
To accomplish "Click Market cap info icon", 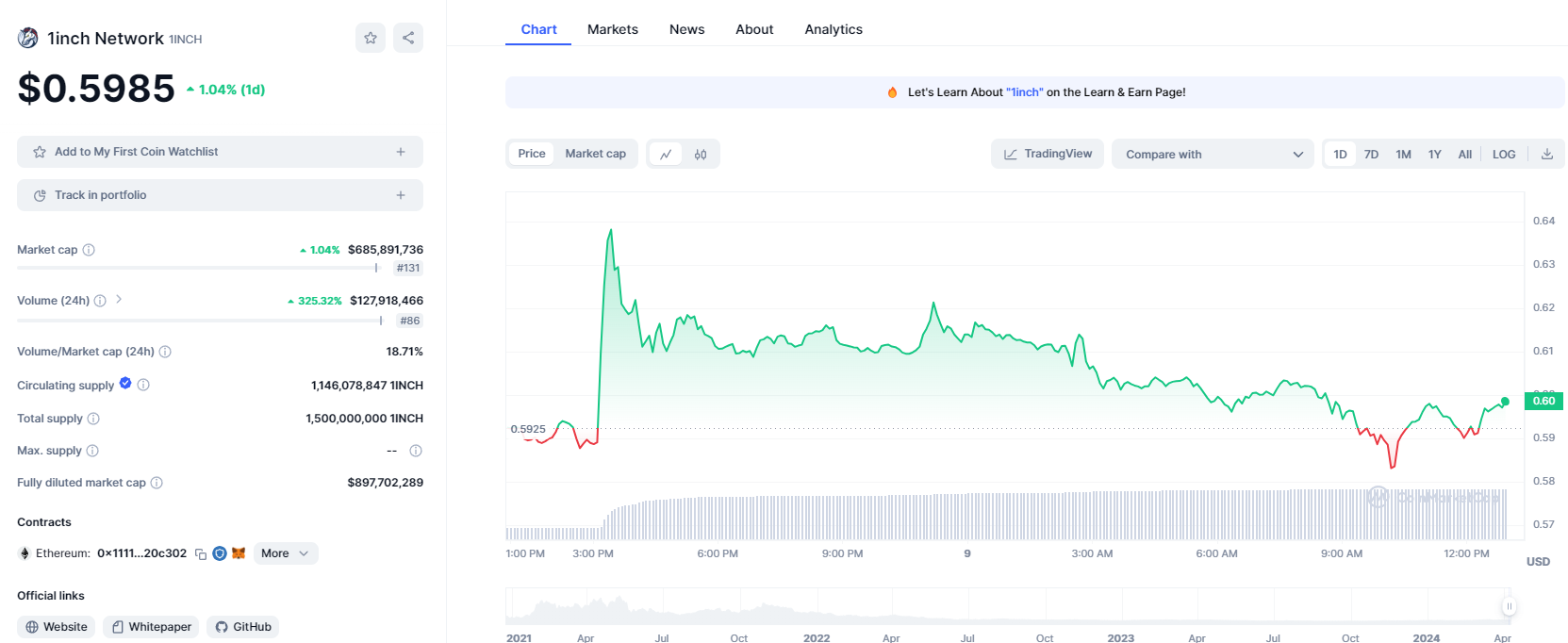I will (x=89, y=250).
